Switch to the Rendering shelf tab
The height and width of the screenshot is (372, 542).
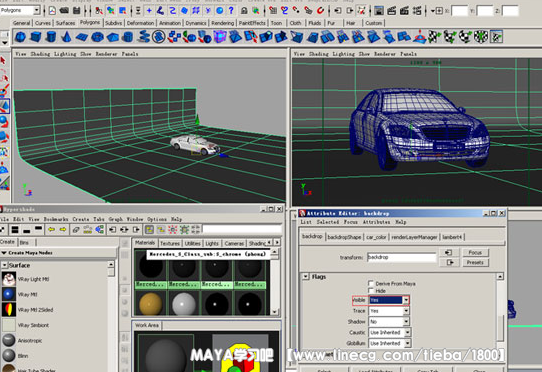(222, 23)
